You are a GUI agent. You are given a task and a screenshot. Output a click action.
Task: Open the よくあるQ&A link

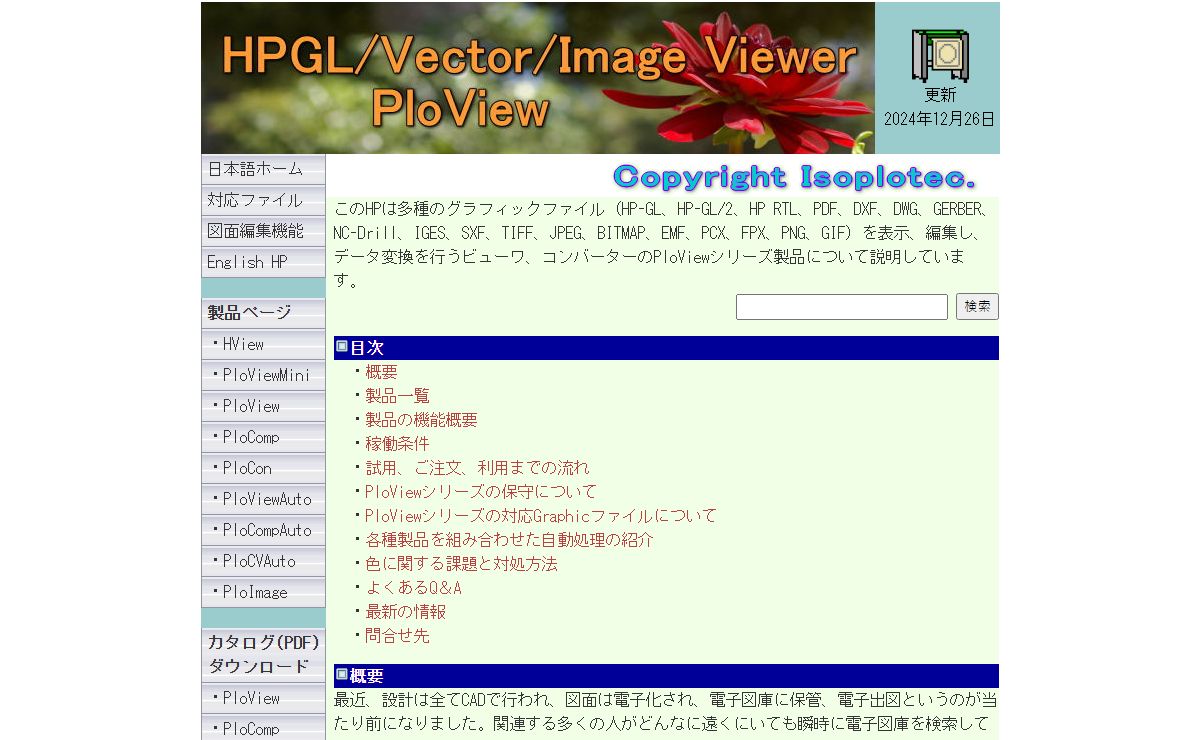click(x=413, y=588)
